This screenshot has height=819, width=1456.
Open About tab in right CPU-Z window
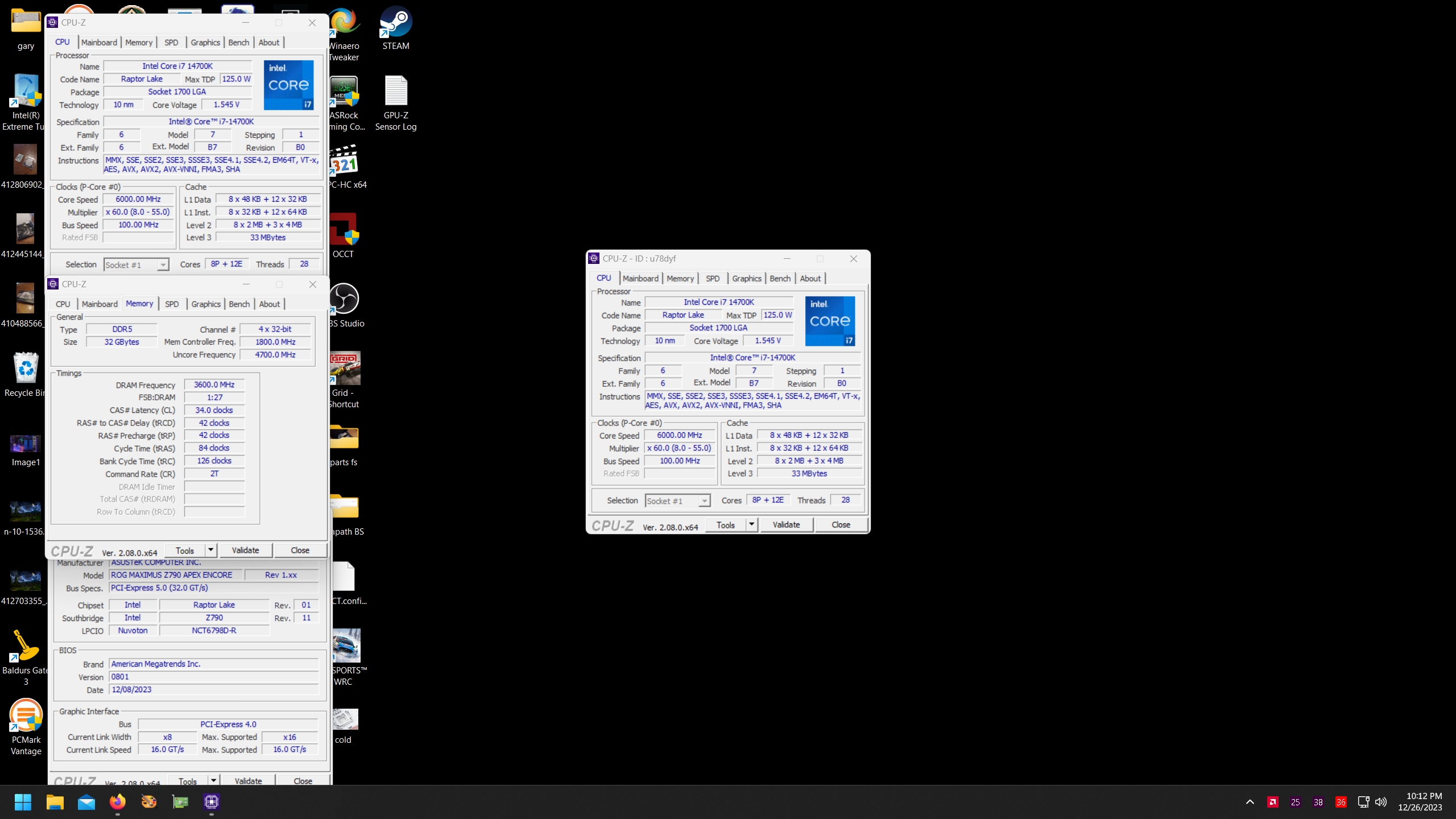click(810, 279)
